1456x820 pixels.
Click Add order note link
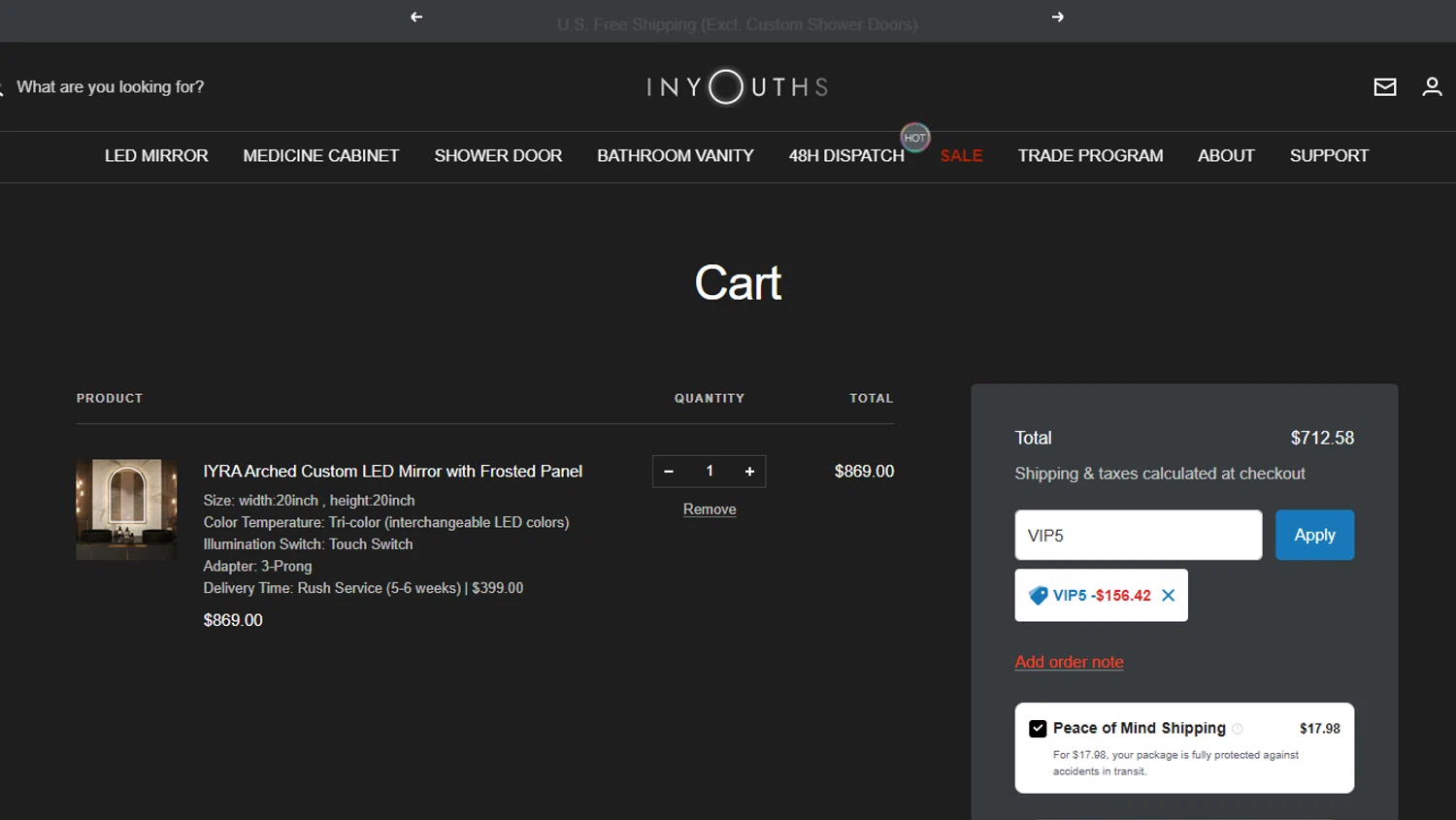[1069, 662]
